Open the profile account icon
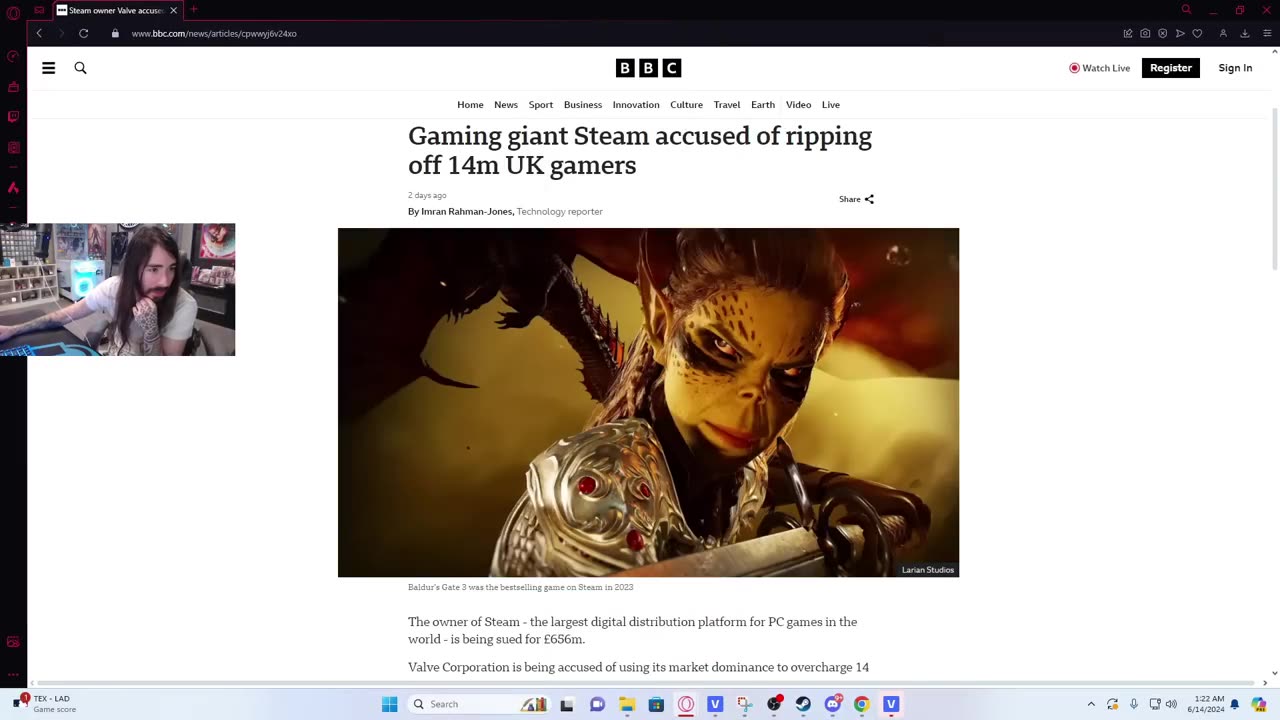 tap(1222, 33)
